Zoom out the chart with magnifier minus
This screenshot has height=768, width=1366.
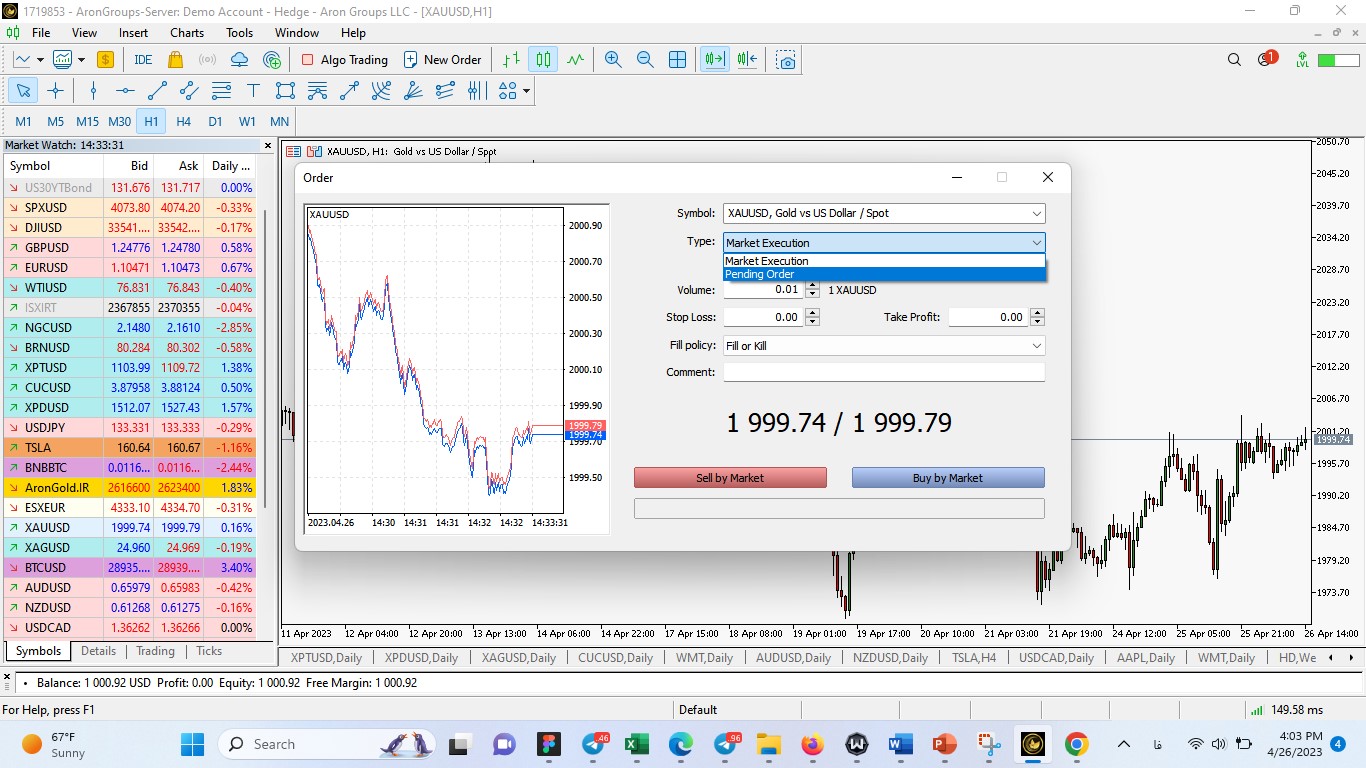click(x=645, y=60)
